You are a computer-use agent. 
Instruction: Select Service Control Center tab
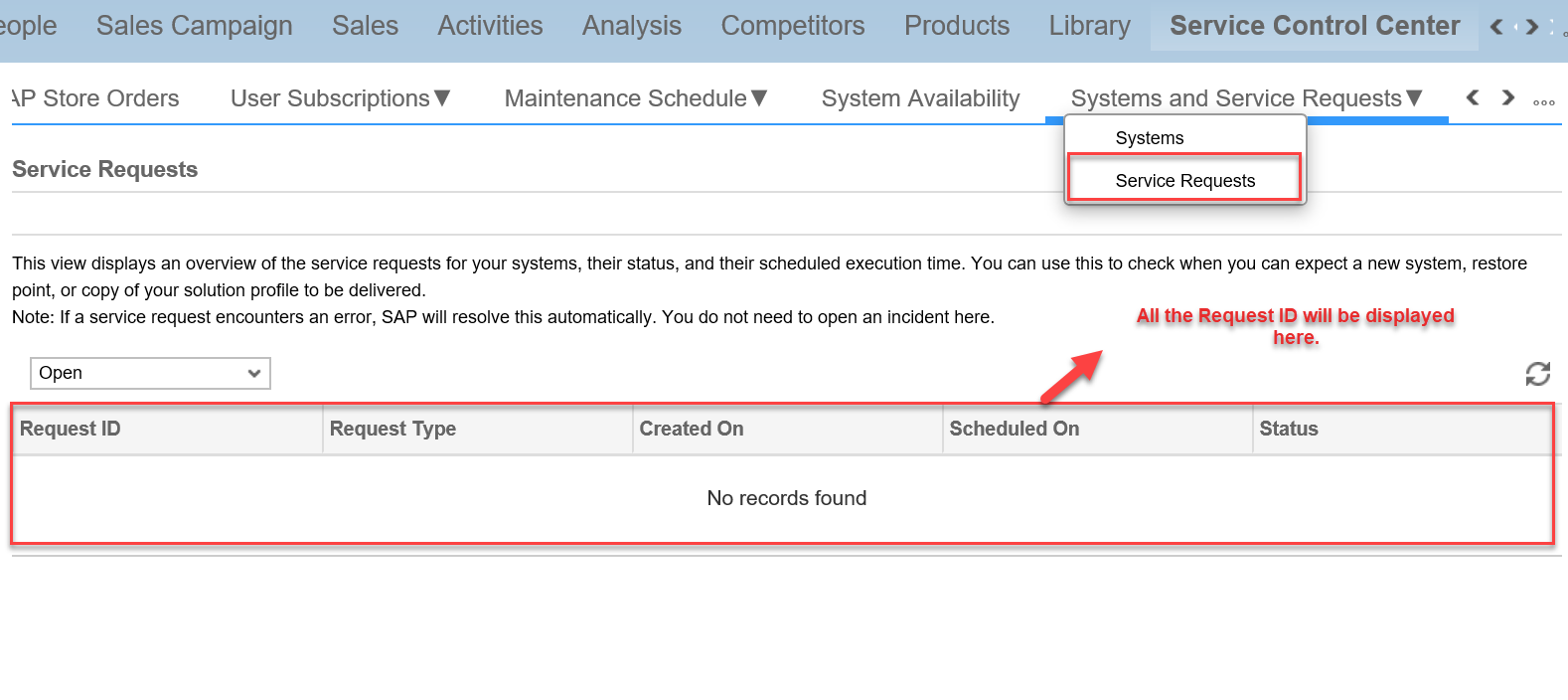1315,26
